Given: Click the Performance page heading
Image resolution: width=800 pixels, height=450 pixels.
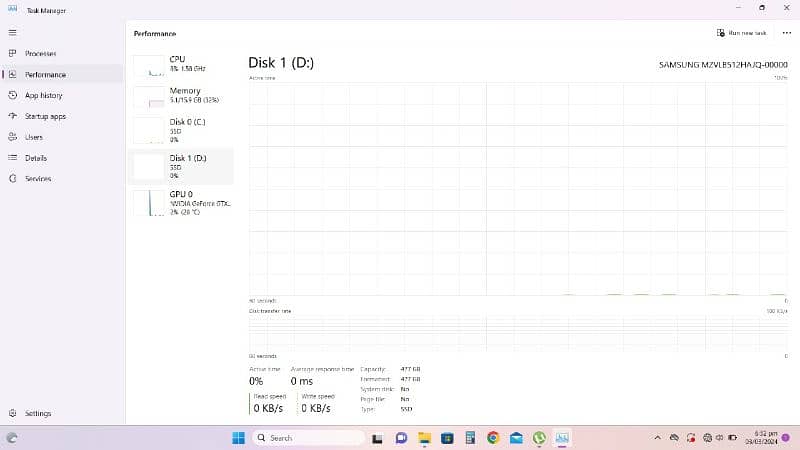Looking at the screenshot, I should (x=155, y=34).
